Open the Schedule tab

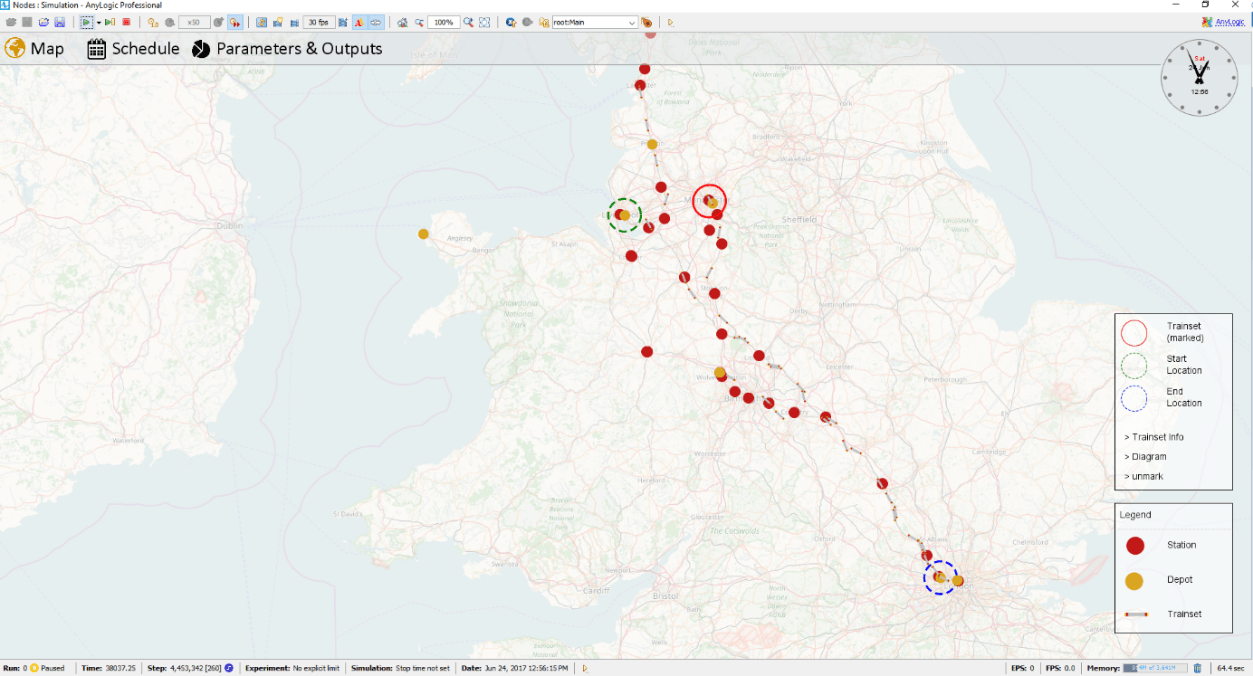tap(133, 48)
